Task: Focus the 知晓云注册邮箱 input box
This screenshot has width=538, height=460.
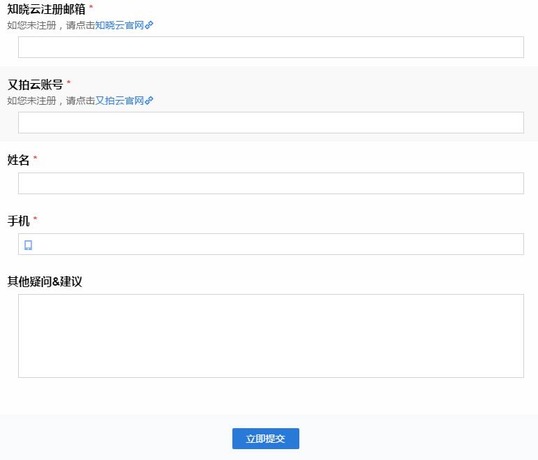Action: pos(271,47)
